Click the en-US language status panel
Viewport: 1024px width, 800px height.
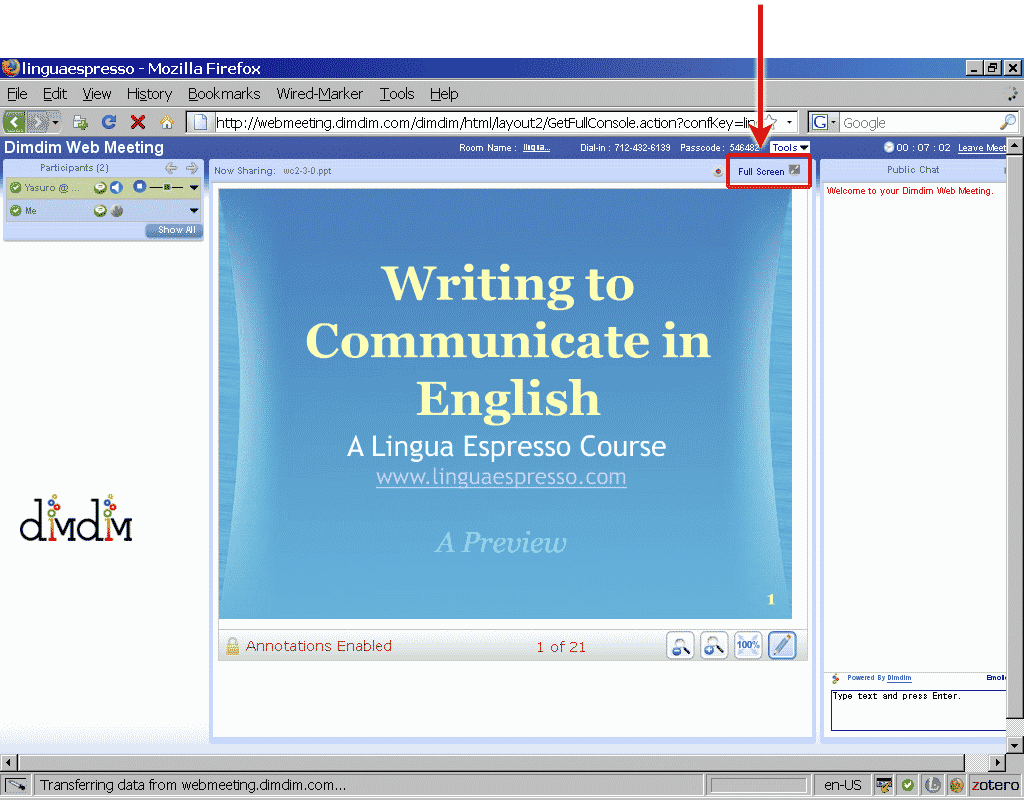[842, 784]
